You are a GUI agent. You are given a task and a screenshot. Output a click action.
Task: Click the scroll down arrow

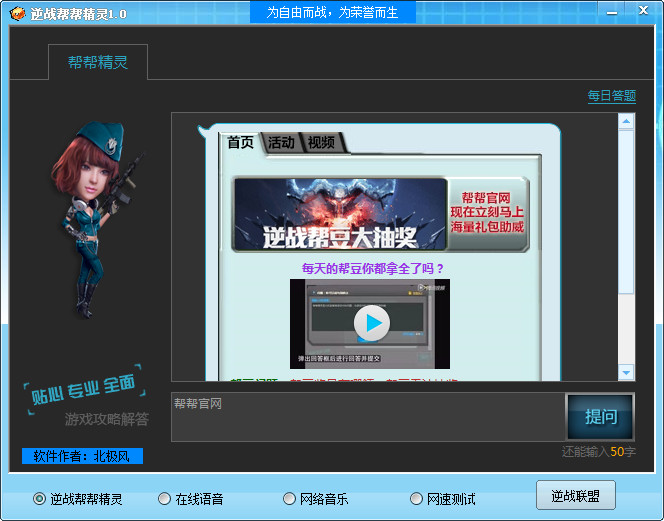click(x=626, y=372)
